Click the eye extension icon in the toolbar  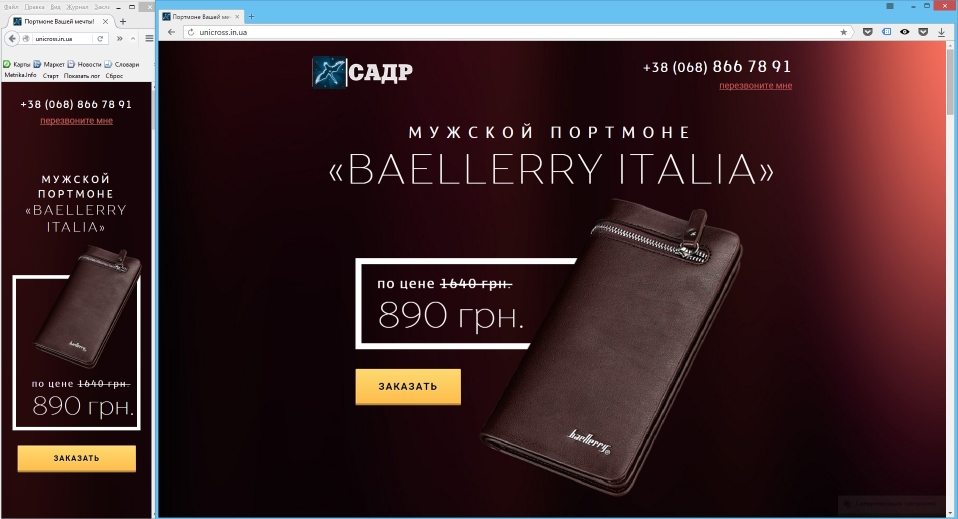905,32
